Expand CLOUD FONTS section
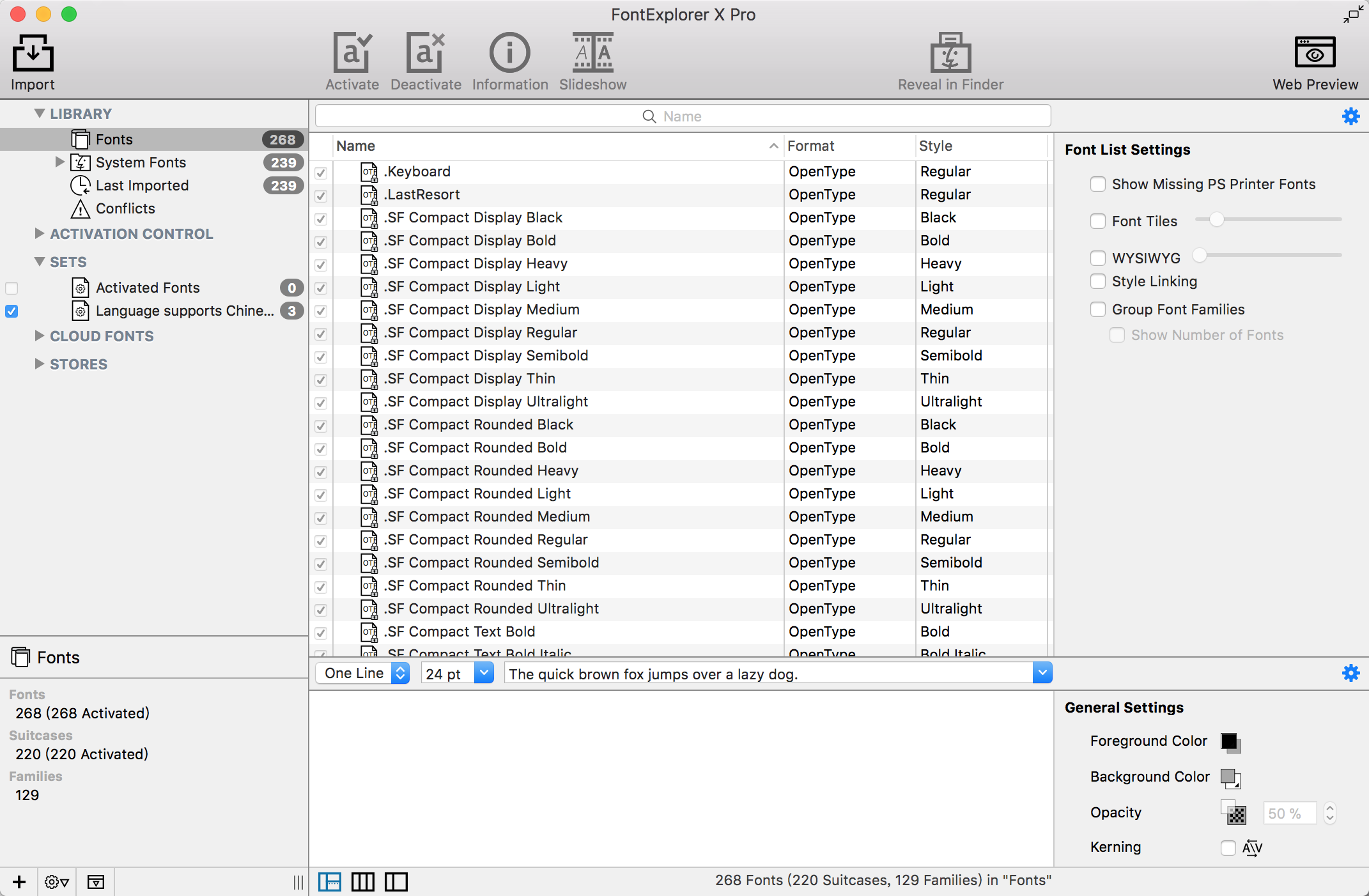Image resolution: width=1369 pixels, height=896 pixels. tap(39, 336)
